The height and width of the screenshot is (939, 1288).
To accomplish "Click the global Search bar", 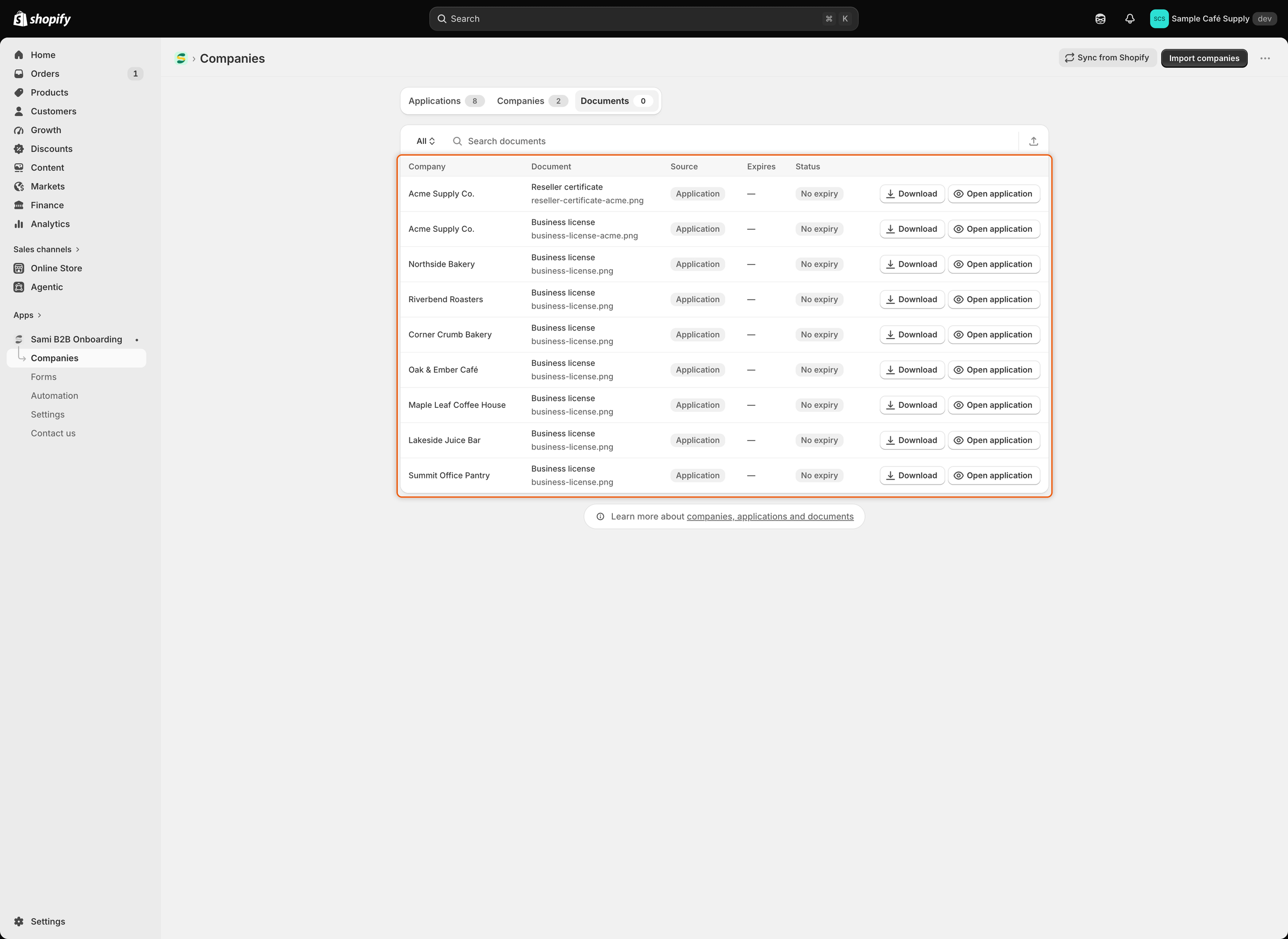I will click(x=643, y=19).
